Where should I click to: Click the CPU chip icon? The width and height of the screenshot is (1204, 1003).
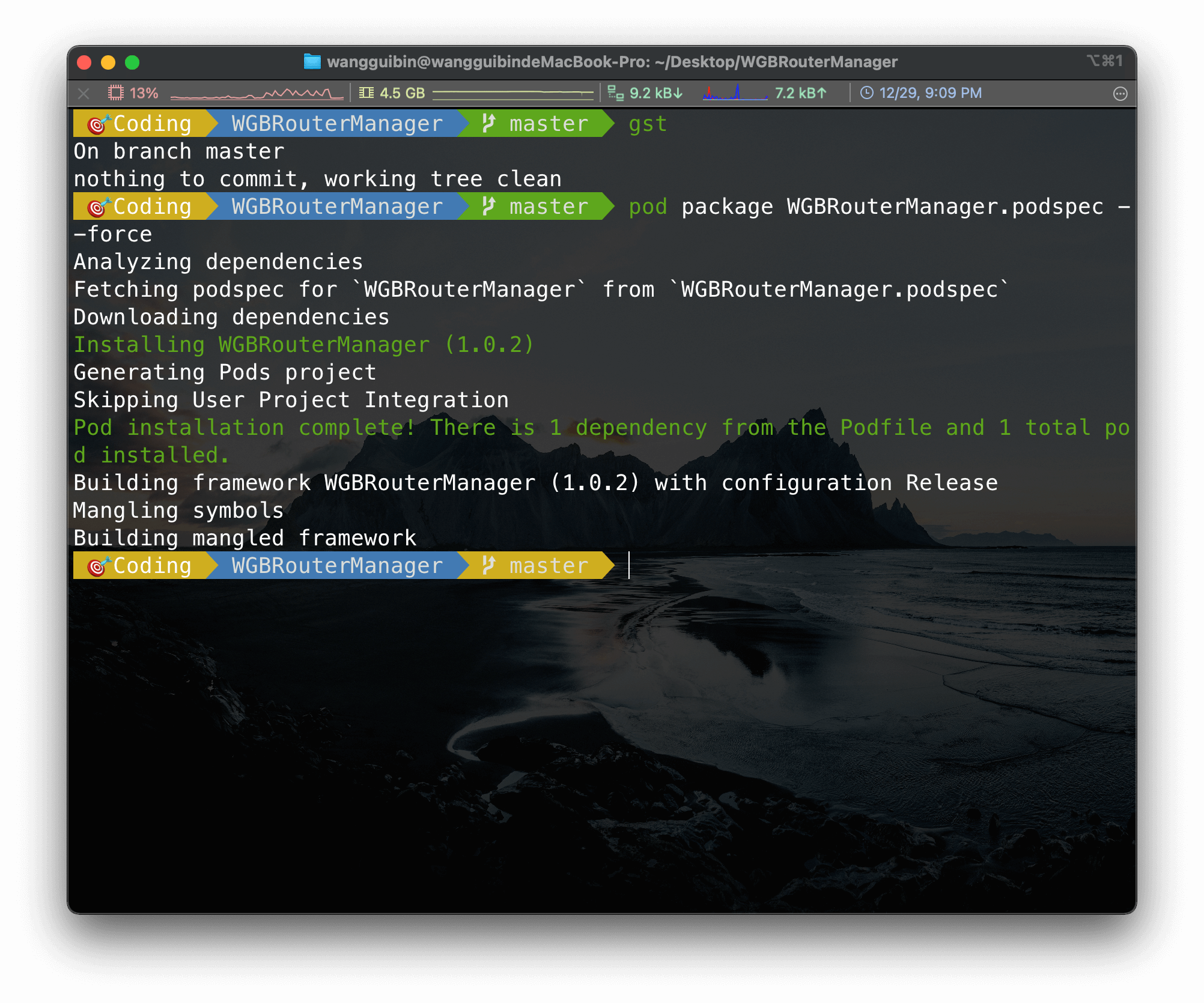pyautogui.click(x=115, y=93)
